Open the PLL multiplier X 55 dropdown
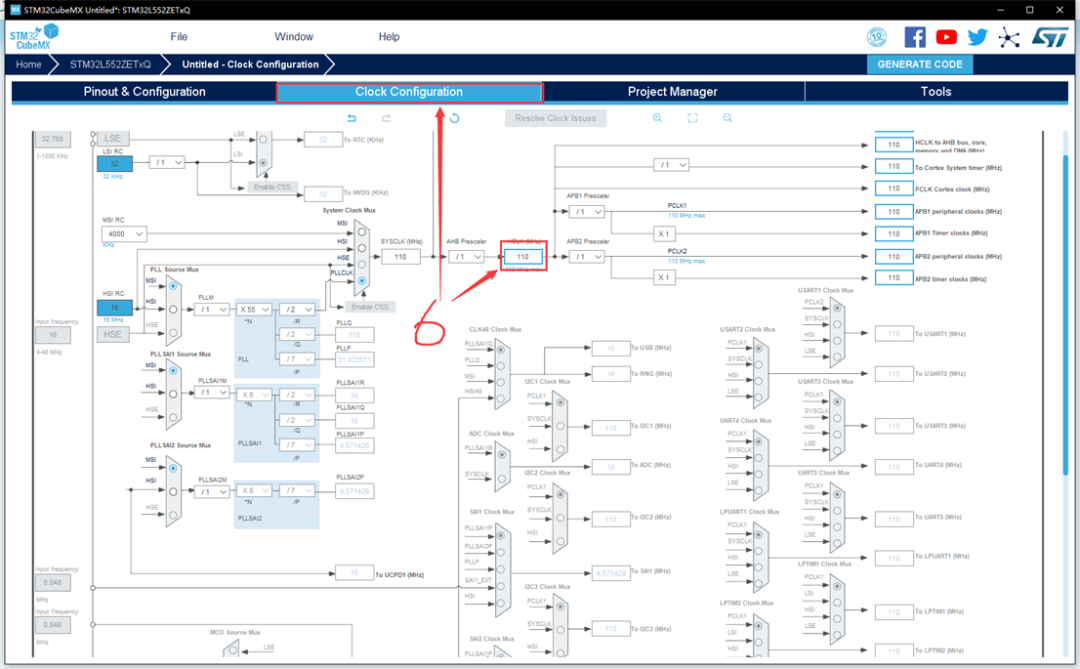 [254, 310]
